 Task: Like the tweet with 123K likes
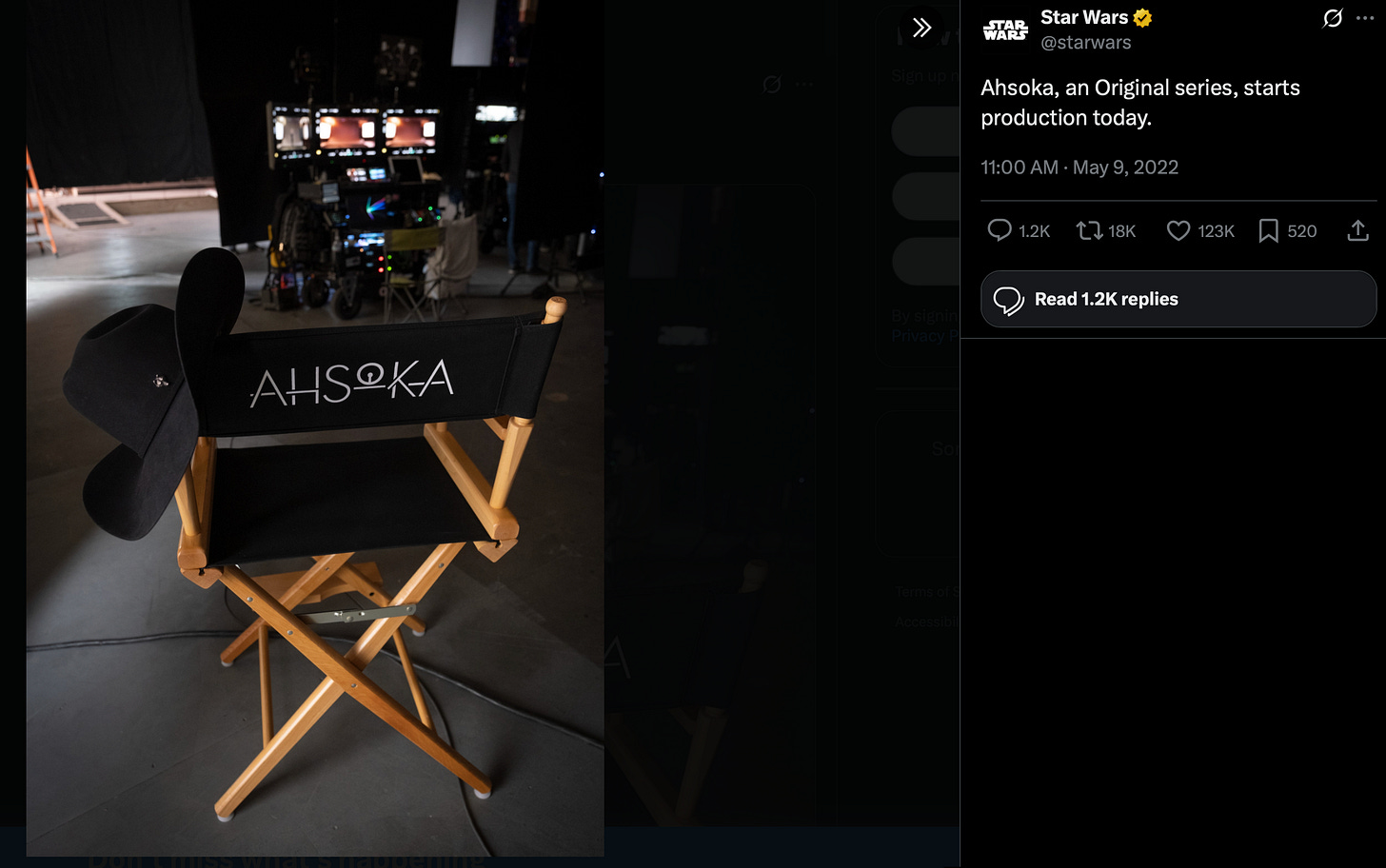click(x=1178, y=230)
